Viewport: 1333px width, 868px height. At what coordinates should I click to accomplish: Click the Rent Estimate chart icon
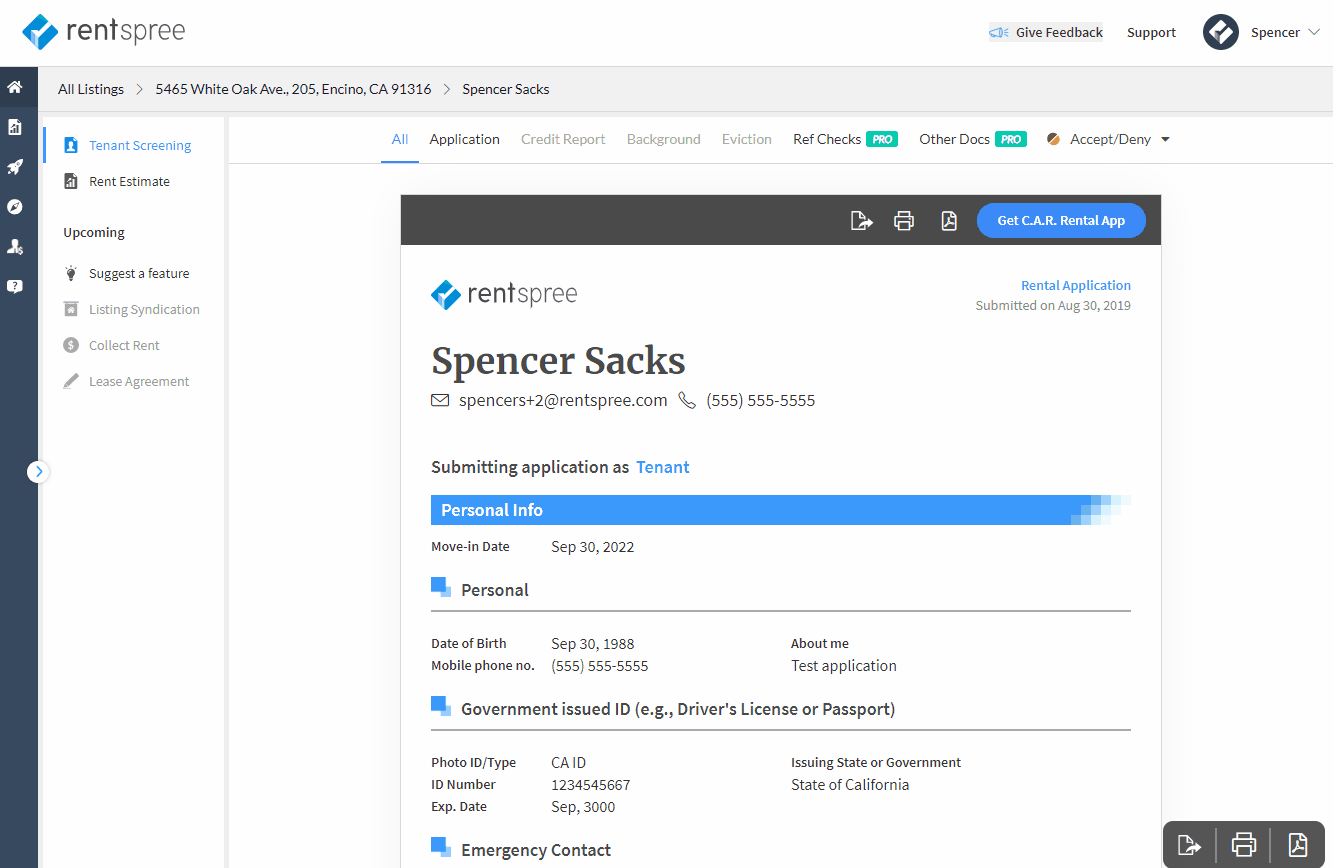[71, 182]
